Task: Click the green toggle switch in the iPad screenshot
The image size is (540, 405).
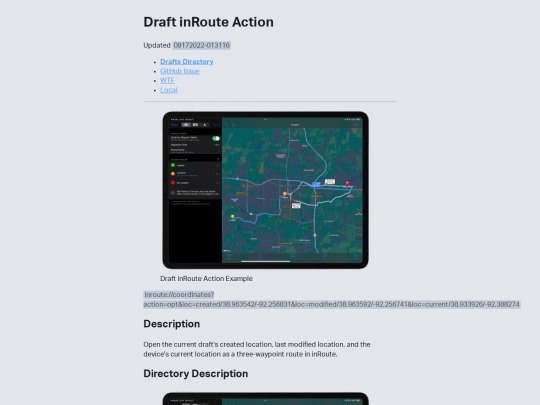Action: click(x=216, y=138)
